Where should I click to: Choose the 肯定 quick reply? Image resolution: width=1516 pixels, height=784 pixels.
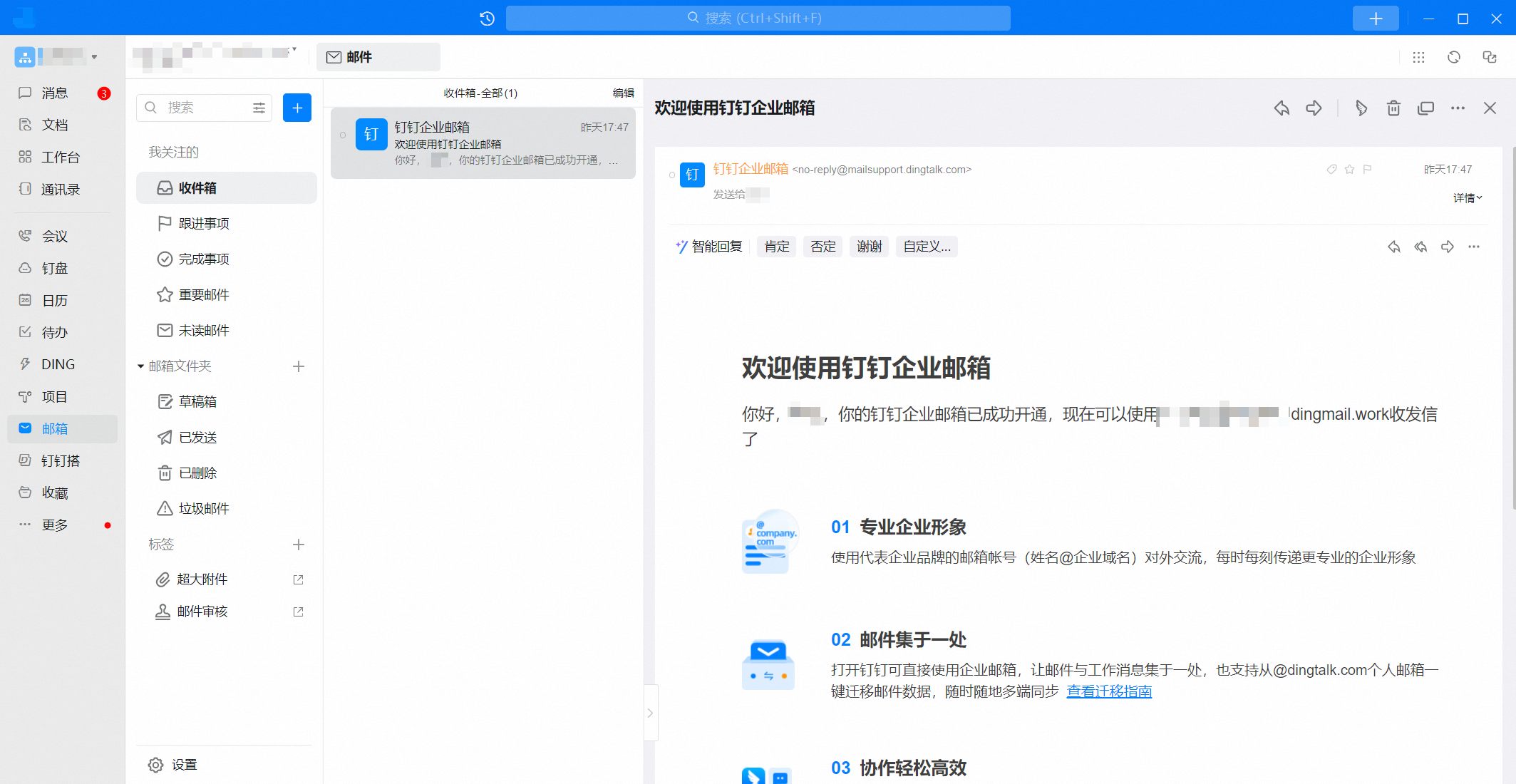777,247
